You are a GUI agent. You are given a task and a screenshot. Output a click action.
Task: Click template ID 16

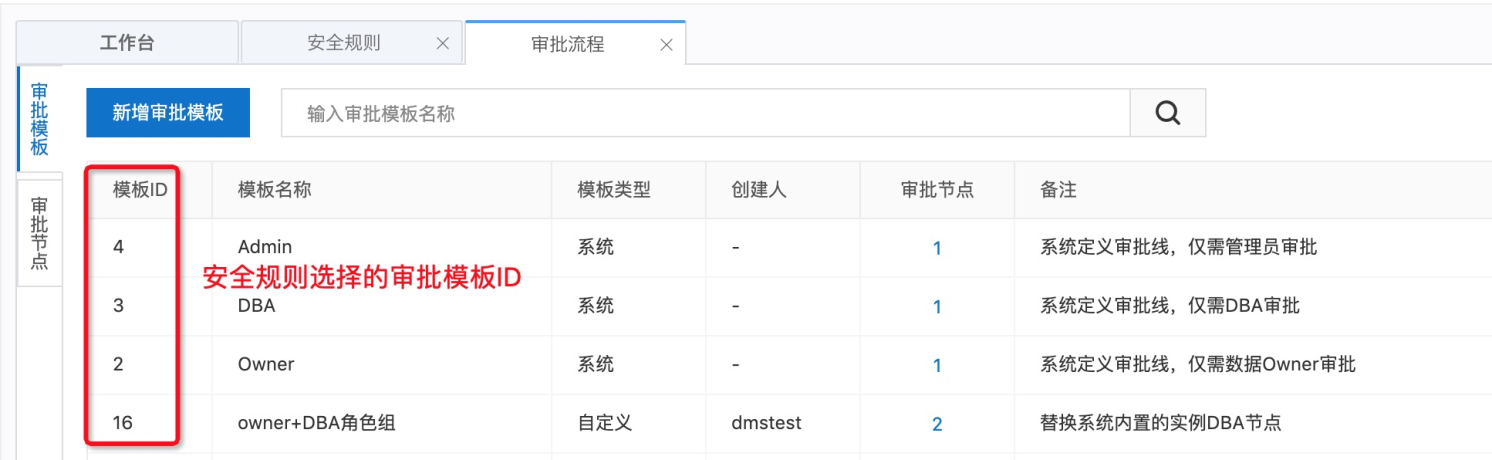coord(122,423)
